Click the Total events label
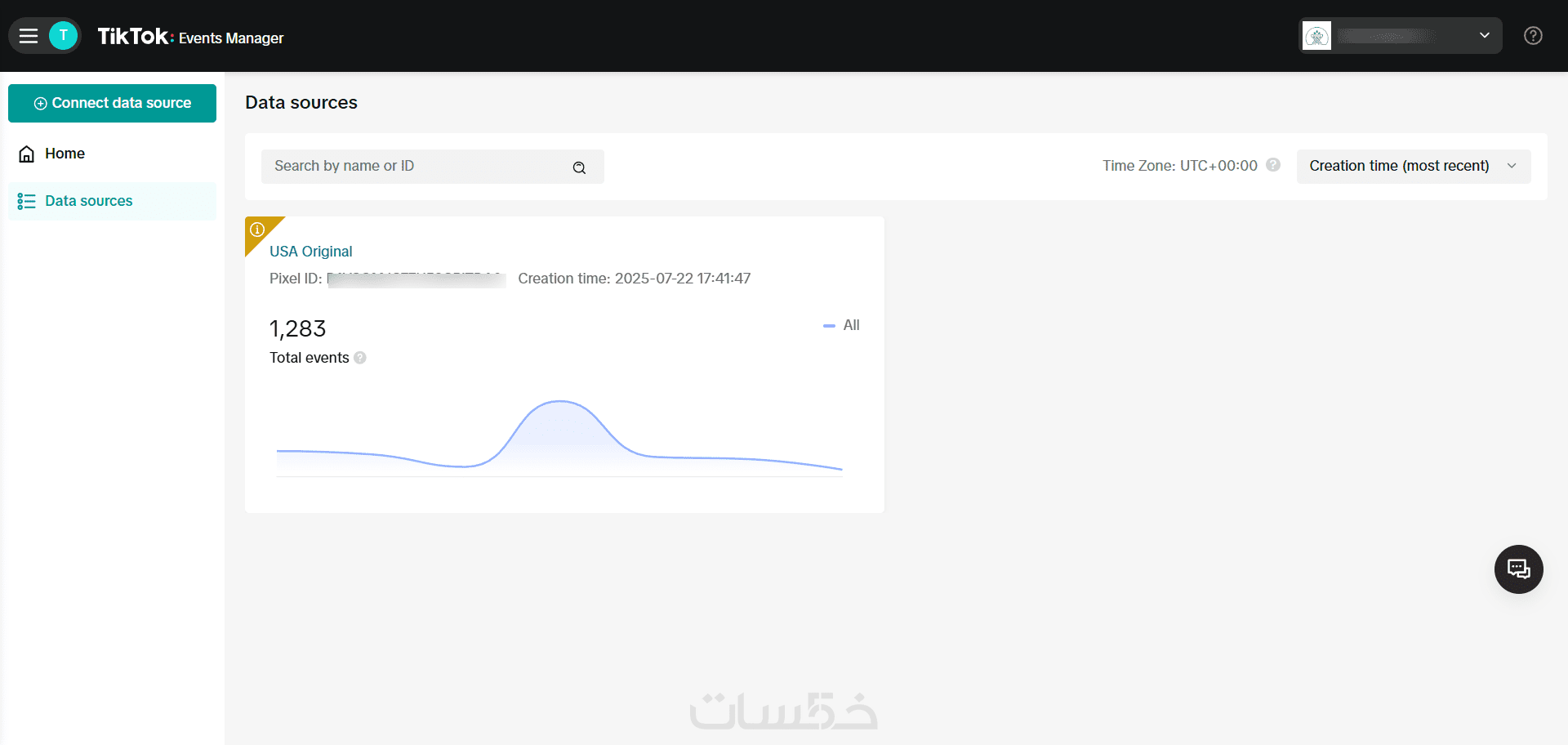Image resolution: width=1568 pixels, height=745 pixels. click(310, 358)
